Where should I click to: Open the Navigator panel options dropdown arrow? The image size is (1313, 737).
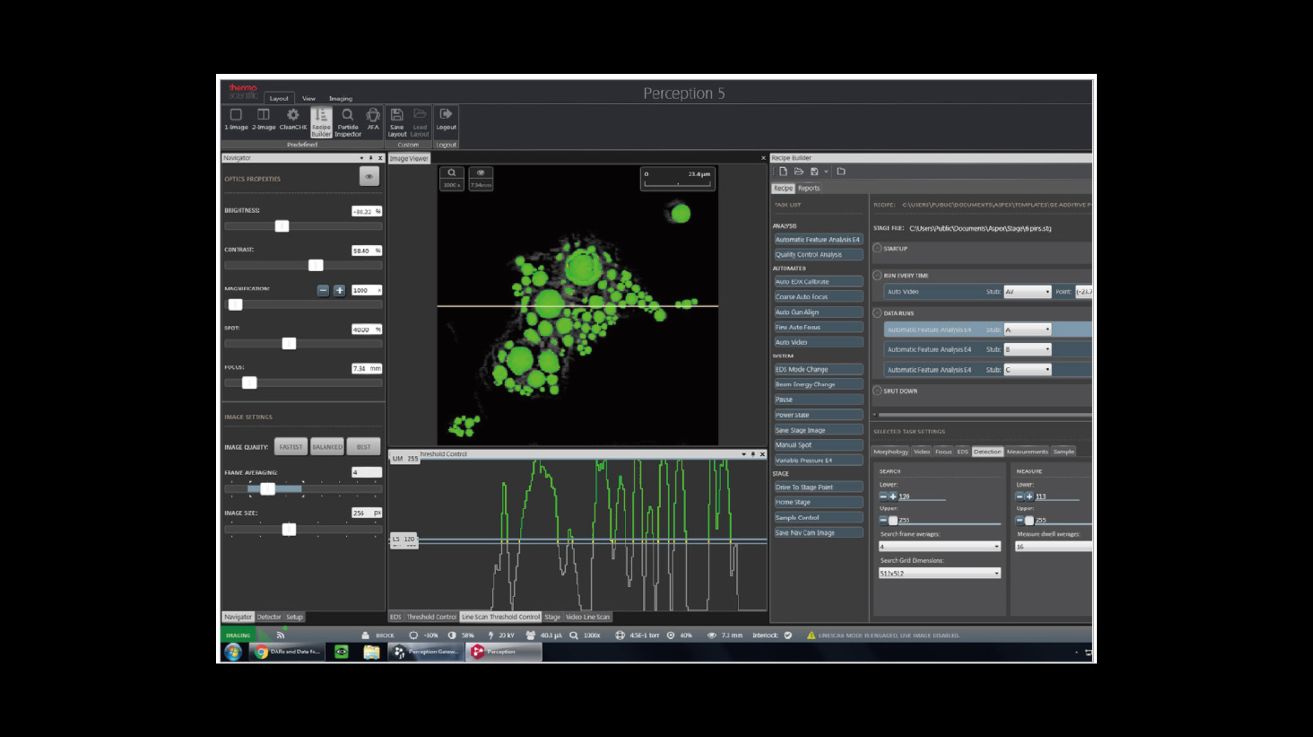(x=361, y=158)
